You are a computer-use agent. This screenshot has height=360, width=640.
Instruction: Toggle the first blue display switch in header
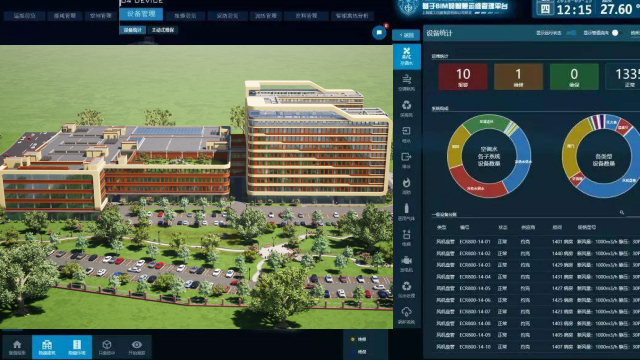point(571,33)
